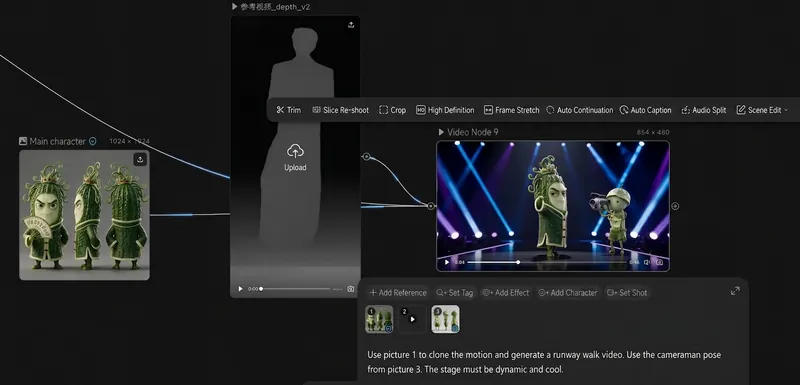Select the Trim scissors tool
The height and width of the screenshot is (385, 800).
[289, 110]
